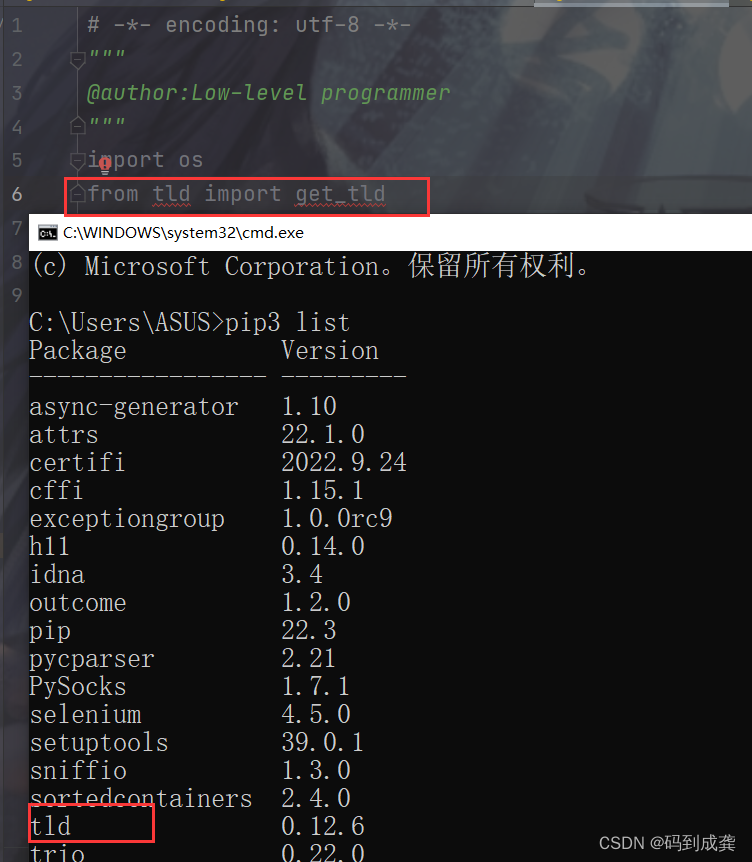Click the 'setuptools' package name

click(x=99, y=743)
